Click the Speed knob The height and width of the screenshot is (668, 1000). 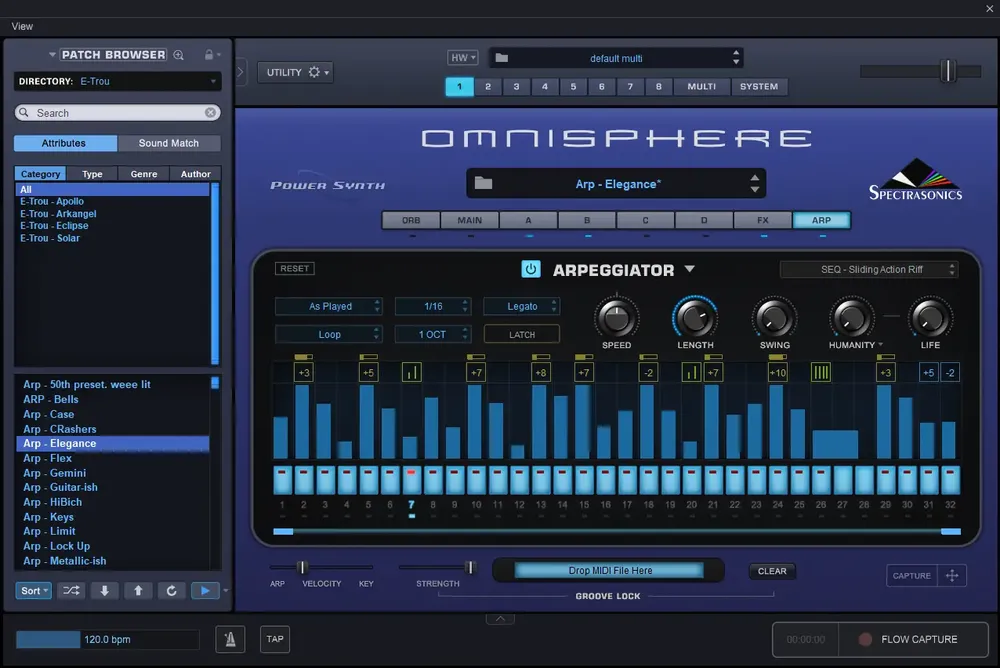tap(616, 318)
